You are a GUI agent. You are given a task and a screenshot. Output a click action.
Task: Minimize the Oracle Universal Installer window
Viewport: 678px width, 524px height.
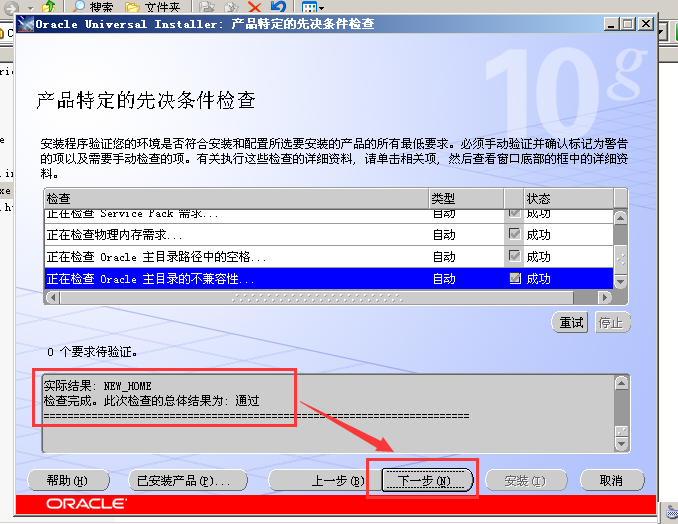coord(611,24)
